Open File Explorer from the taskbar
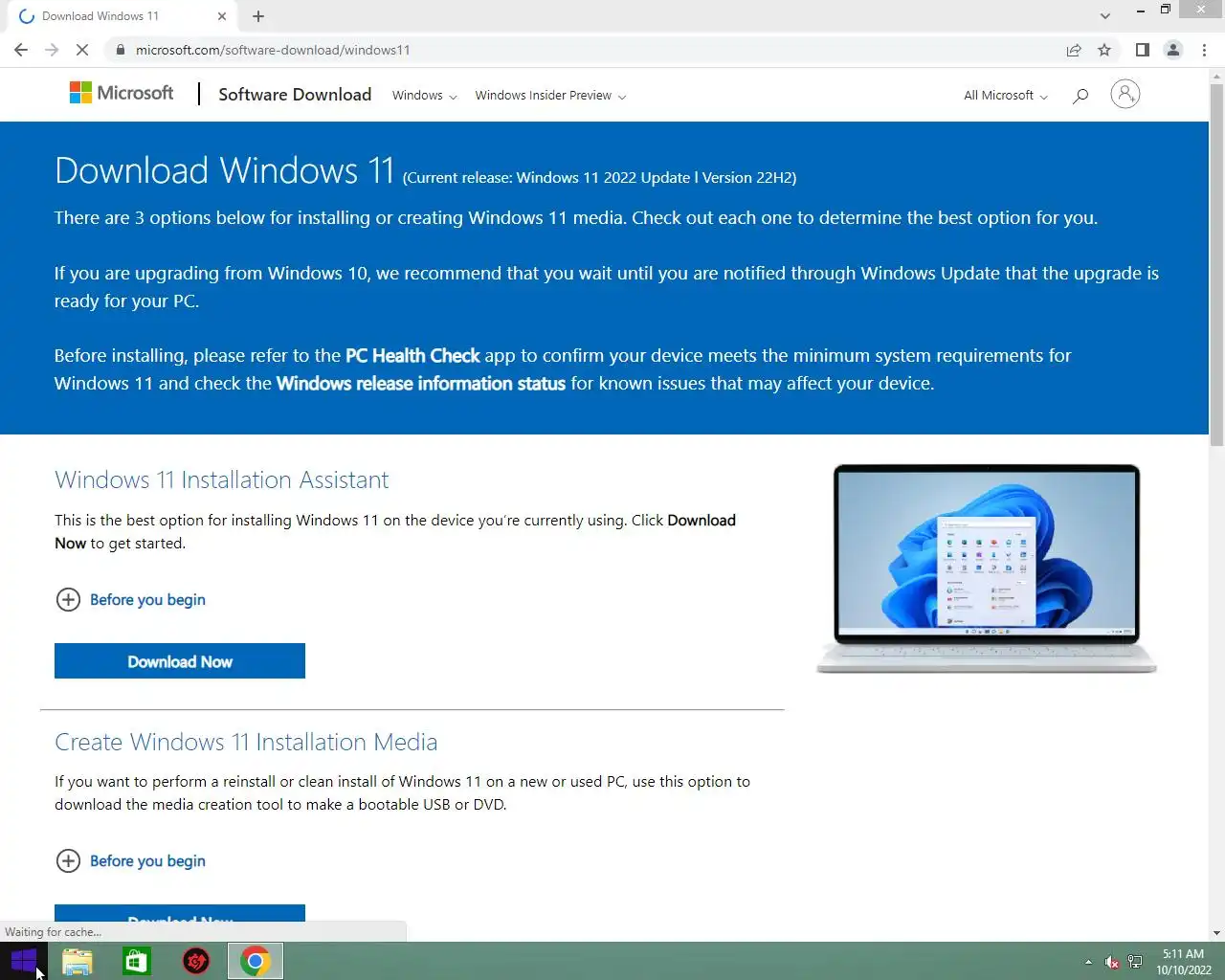 click(78, 961)
